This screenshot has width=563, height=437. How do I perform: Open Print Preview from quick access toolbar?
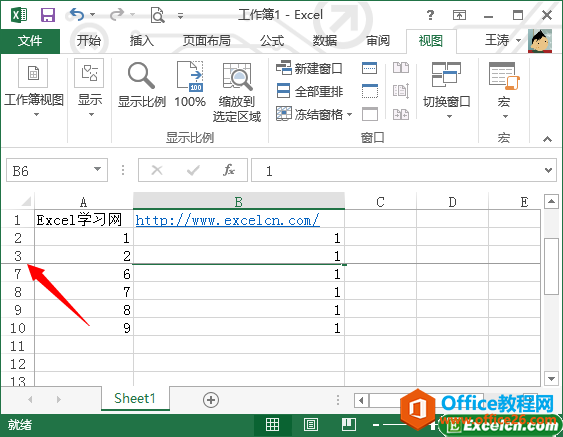coord(157,15)
